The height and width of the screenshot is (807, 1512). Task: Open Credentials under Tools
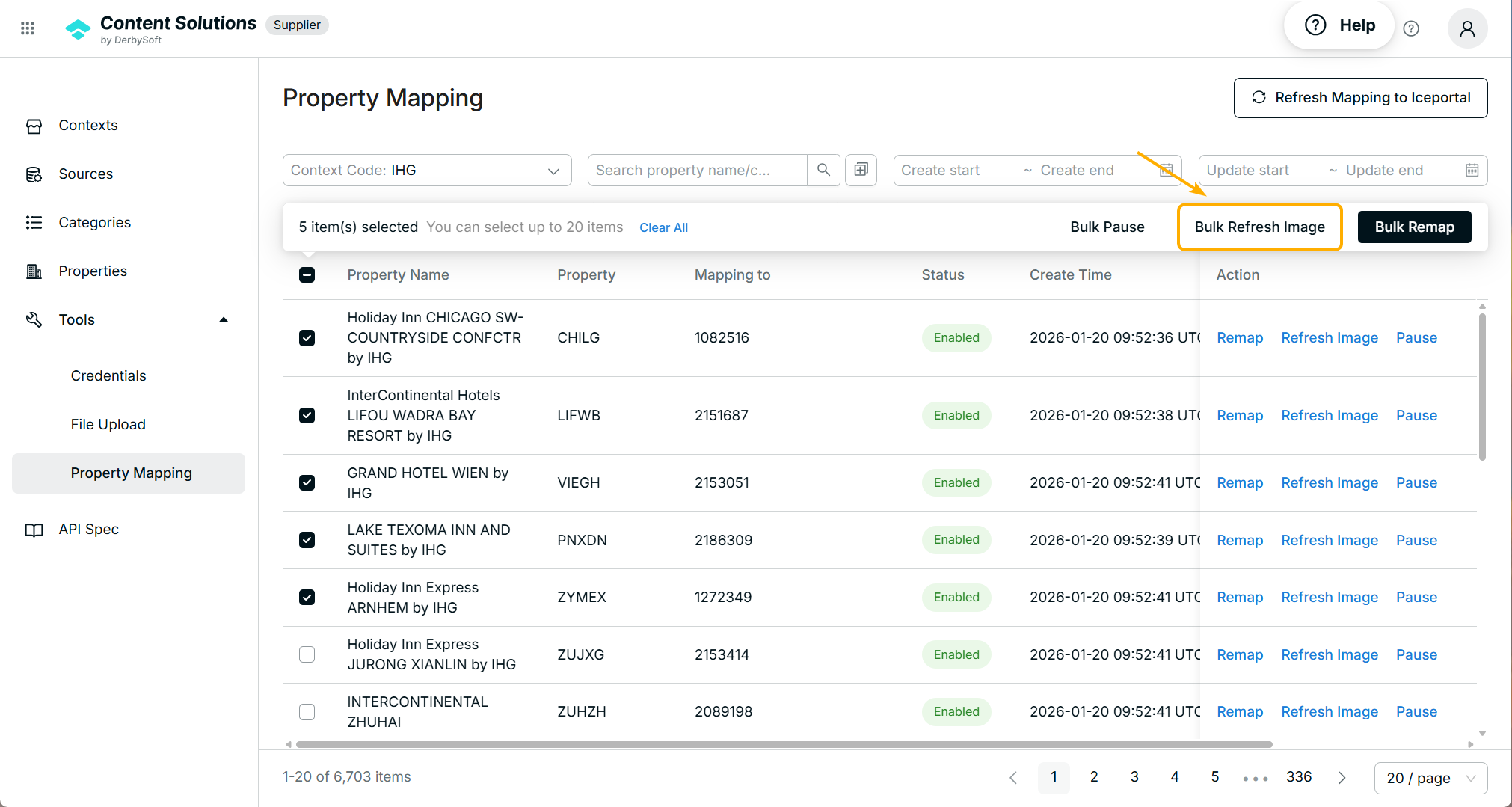point(108,376)
